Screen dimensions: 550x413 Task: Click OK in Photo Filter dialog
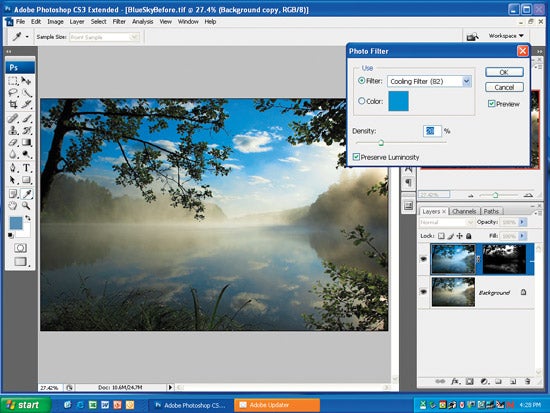[504, 72]
